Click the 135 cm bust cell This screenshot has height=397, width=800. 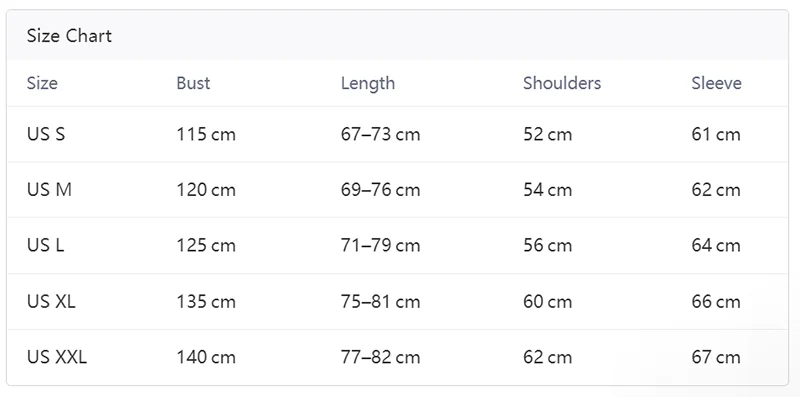[x=206, y=302]
